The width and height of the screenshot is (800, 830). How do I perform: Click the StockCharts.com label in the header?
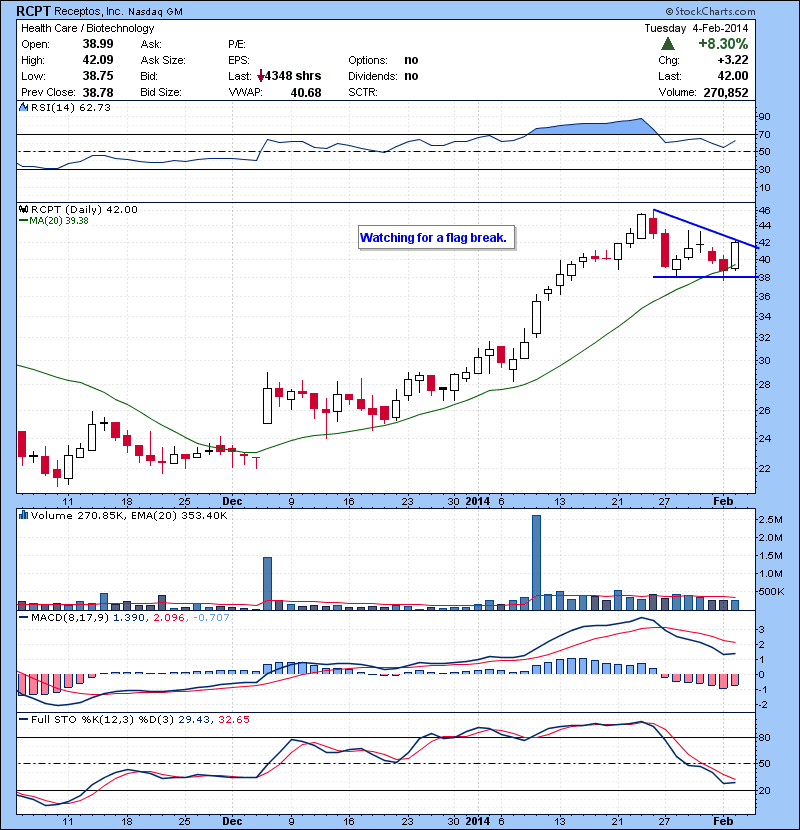pos(710,11)
